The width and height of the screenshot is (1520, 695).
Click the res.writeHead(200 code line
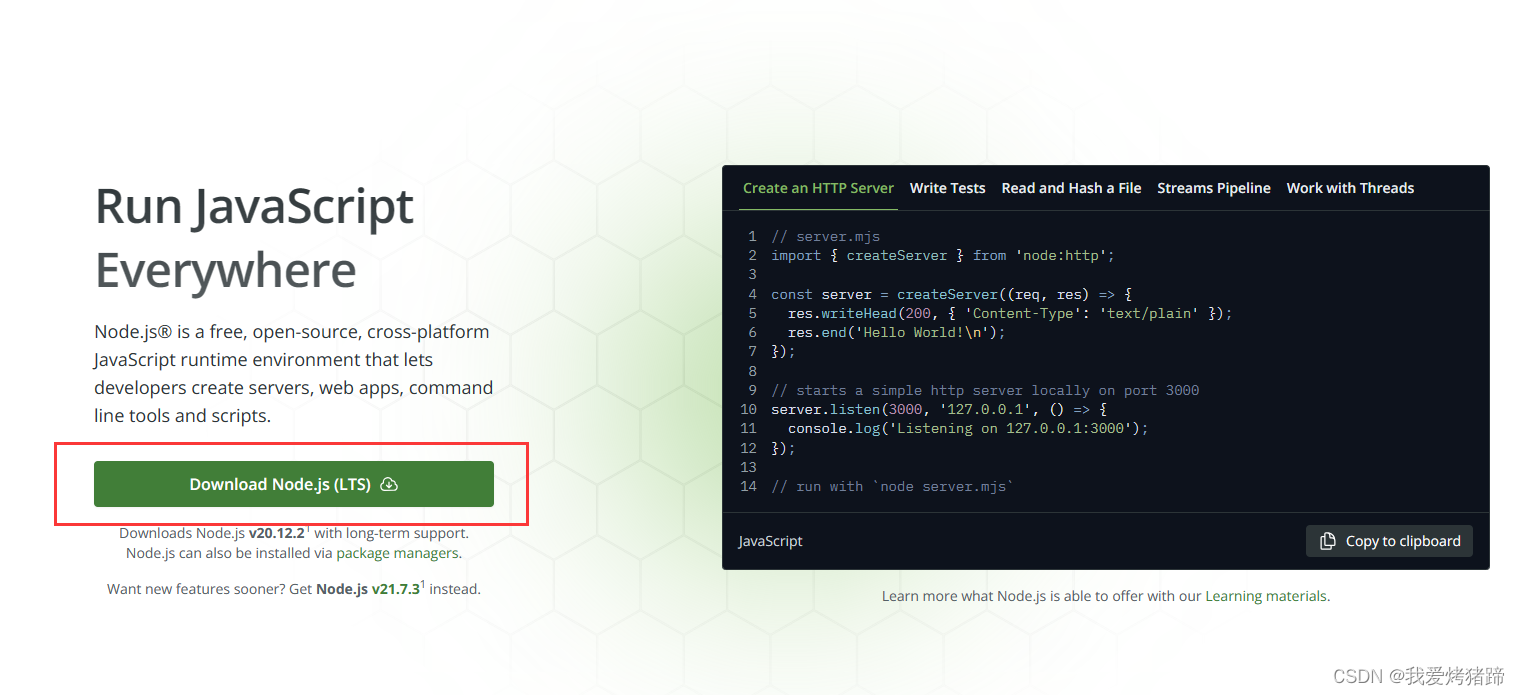coord(1010,313)
